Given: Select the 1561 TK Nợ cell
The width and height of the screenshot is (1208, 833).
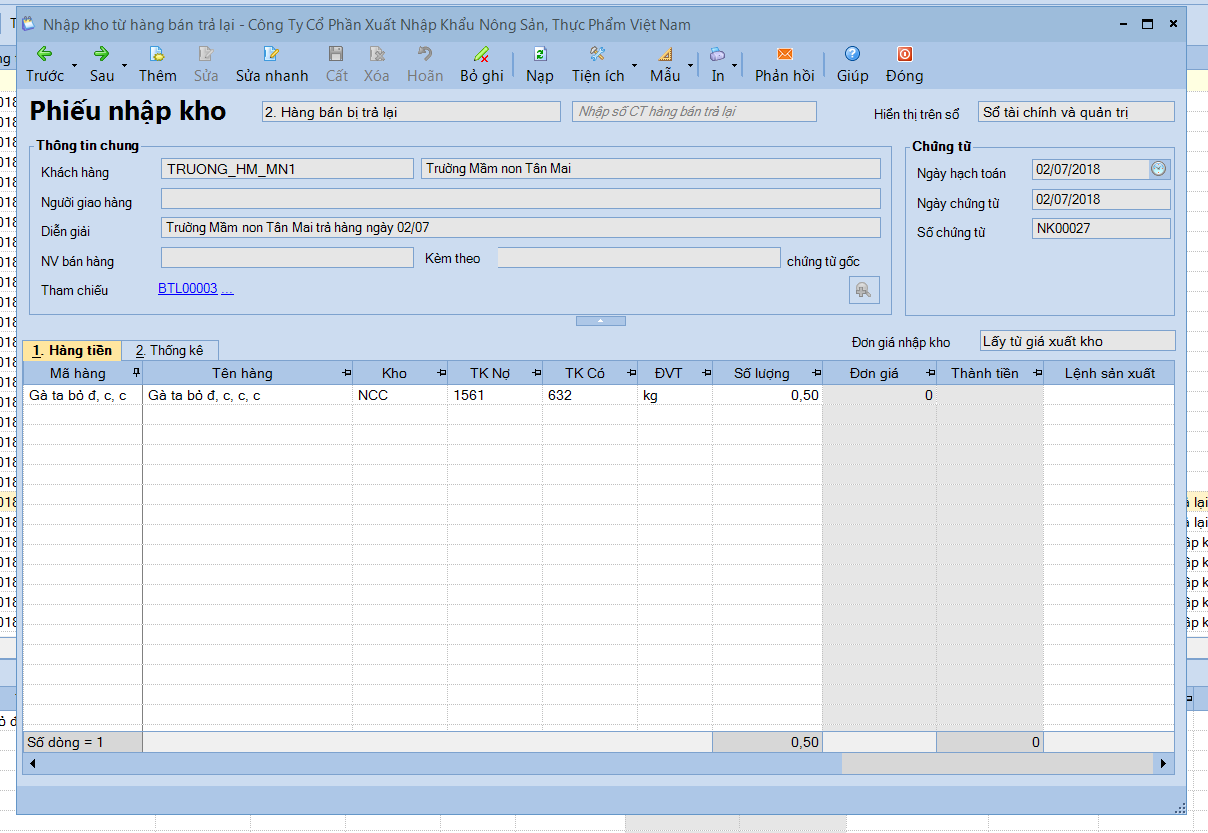Looking at the screenshot, I should click(495, 395).
